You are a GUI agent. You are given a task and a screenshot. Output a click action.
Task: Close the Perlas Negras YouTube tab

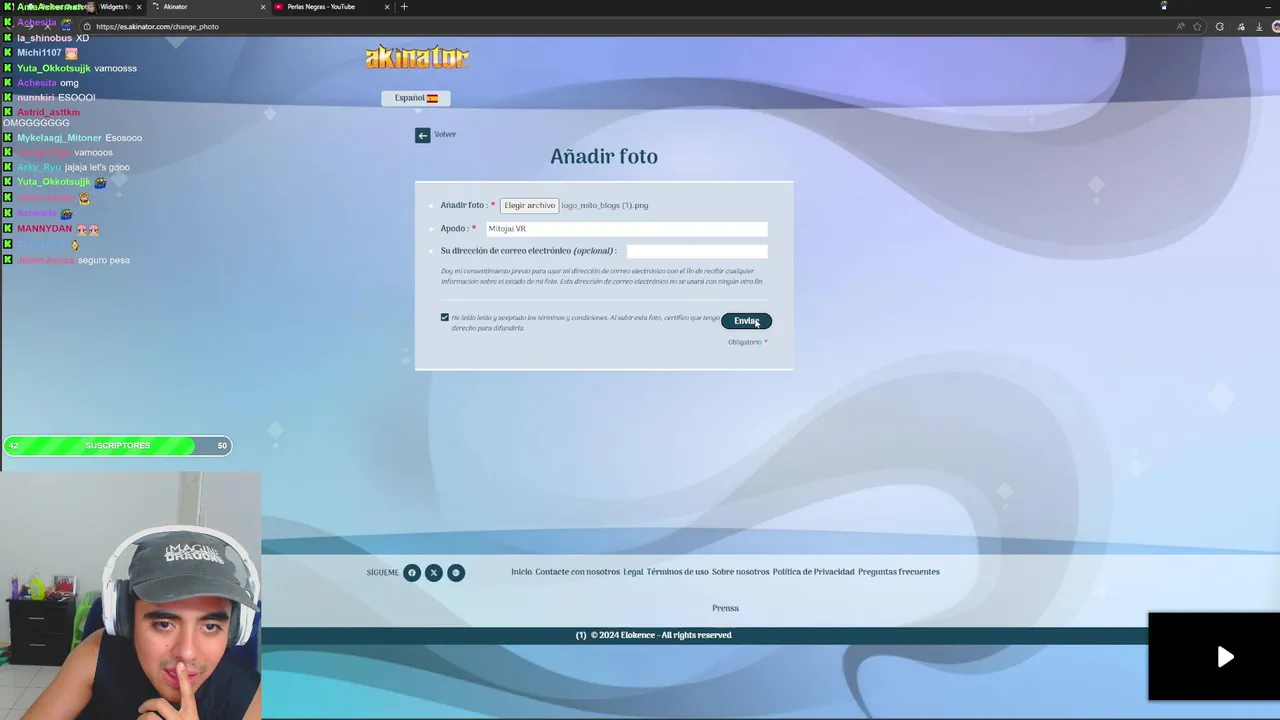pyautogui.click(x=387, y=7)
